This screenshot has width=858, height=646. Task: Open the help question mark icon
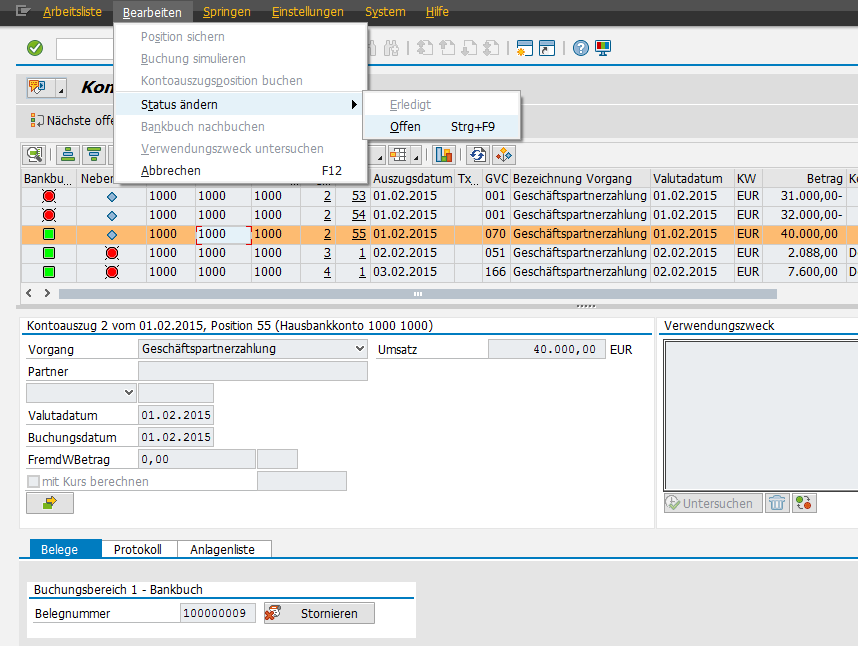(x=580, y=48)
